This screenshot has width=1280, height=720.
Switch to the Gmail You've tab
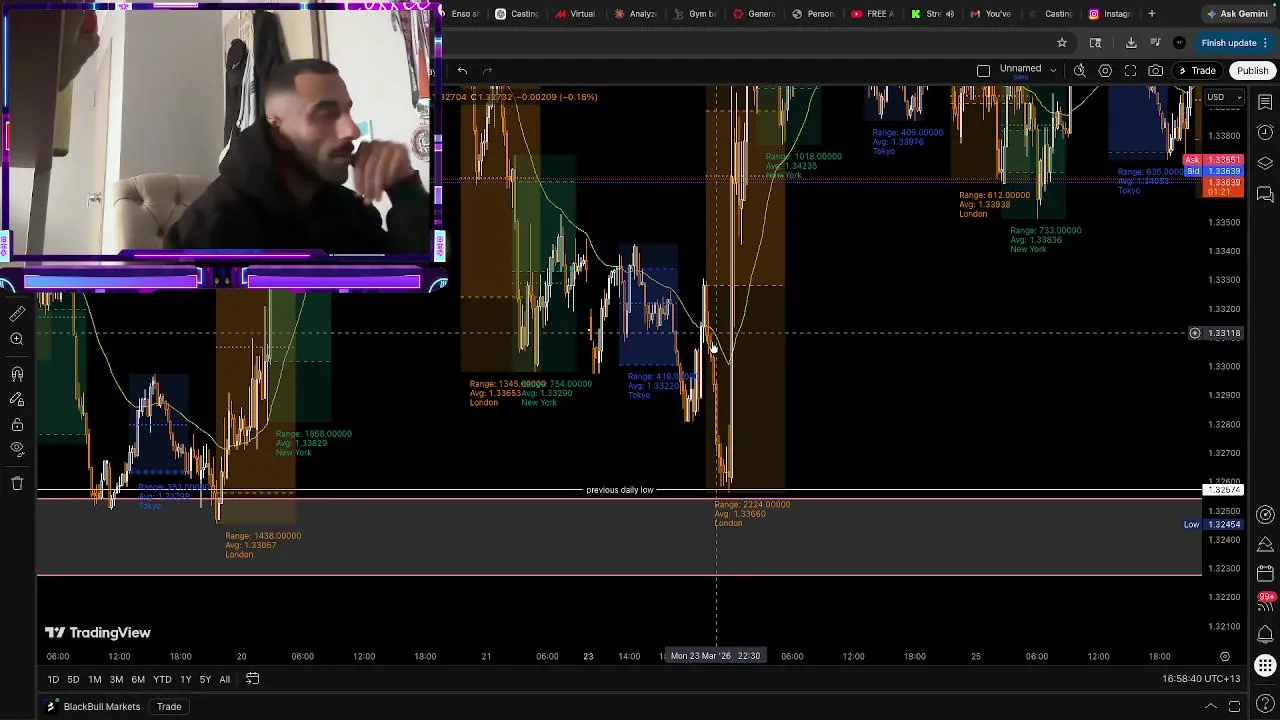(x=990, y=14)
